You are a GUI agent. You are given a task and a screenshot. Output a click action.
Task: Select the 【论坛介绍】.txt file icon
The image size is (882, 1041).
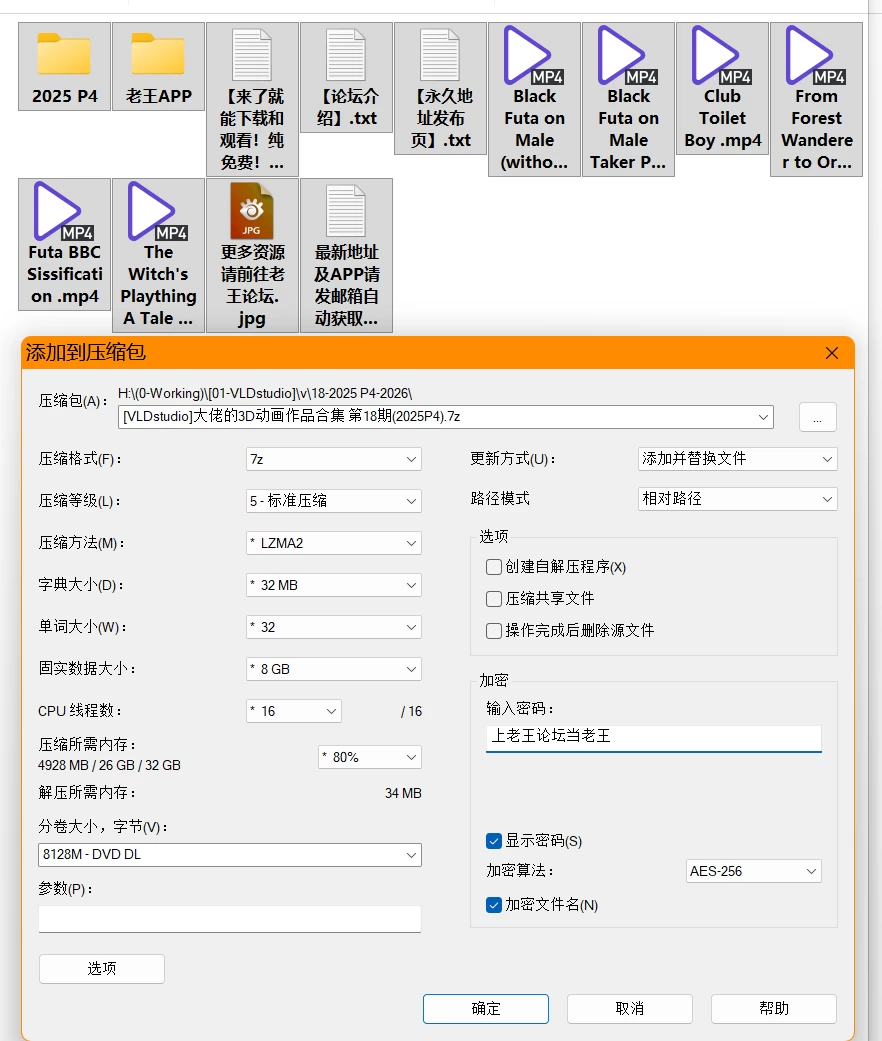[346, 78]
